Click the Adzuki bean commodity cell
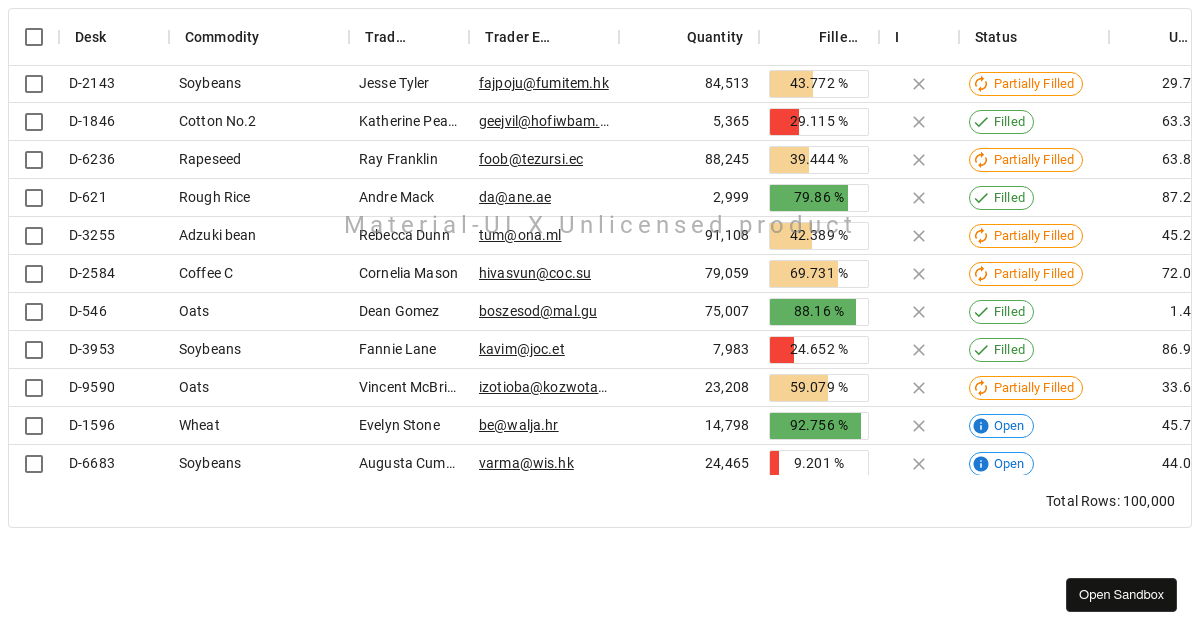The height and width of the screenshot is (630, 1200). [x=217, y=236]
